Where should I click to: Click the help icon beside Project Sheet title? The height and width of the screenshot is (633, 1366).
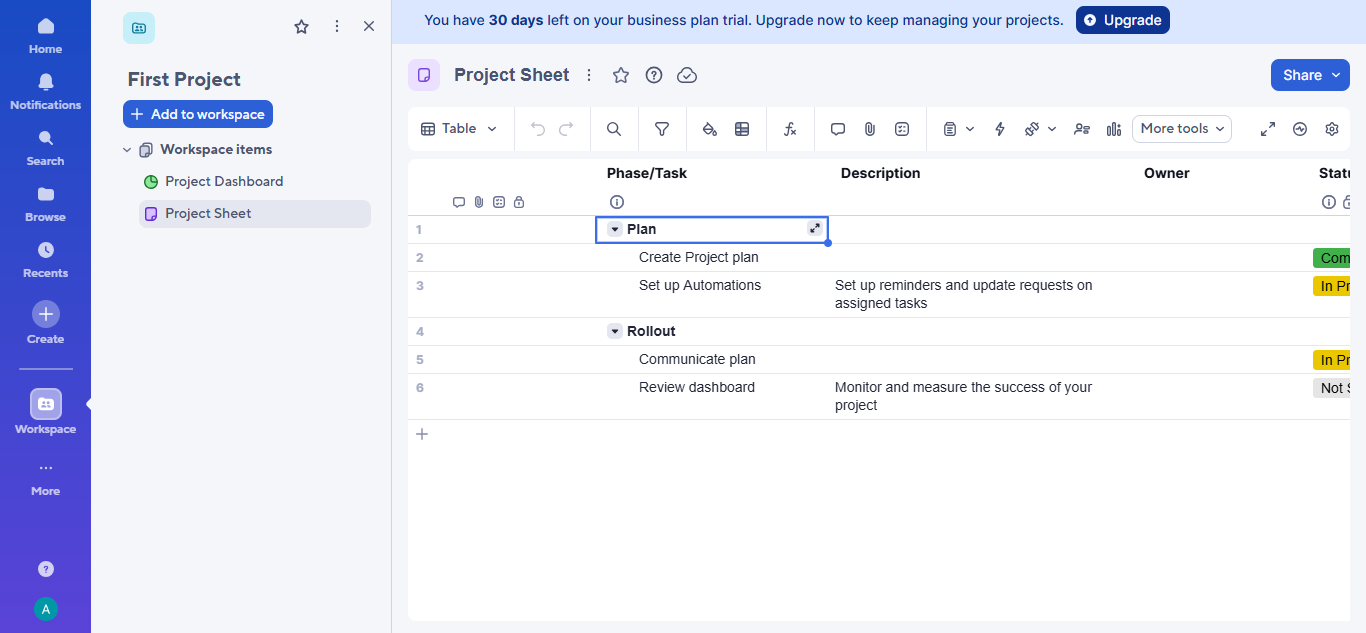(x=654, y=75)
